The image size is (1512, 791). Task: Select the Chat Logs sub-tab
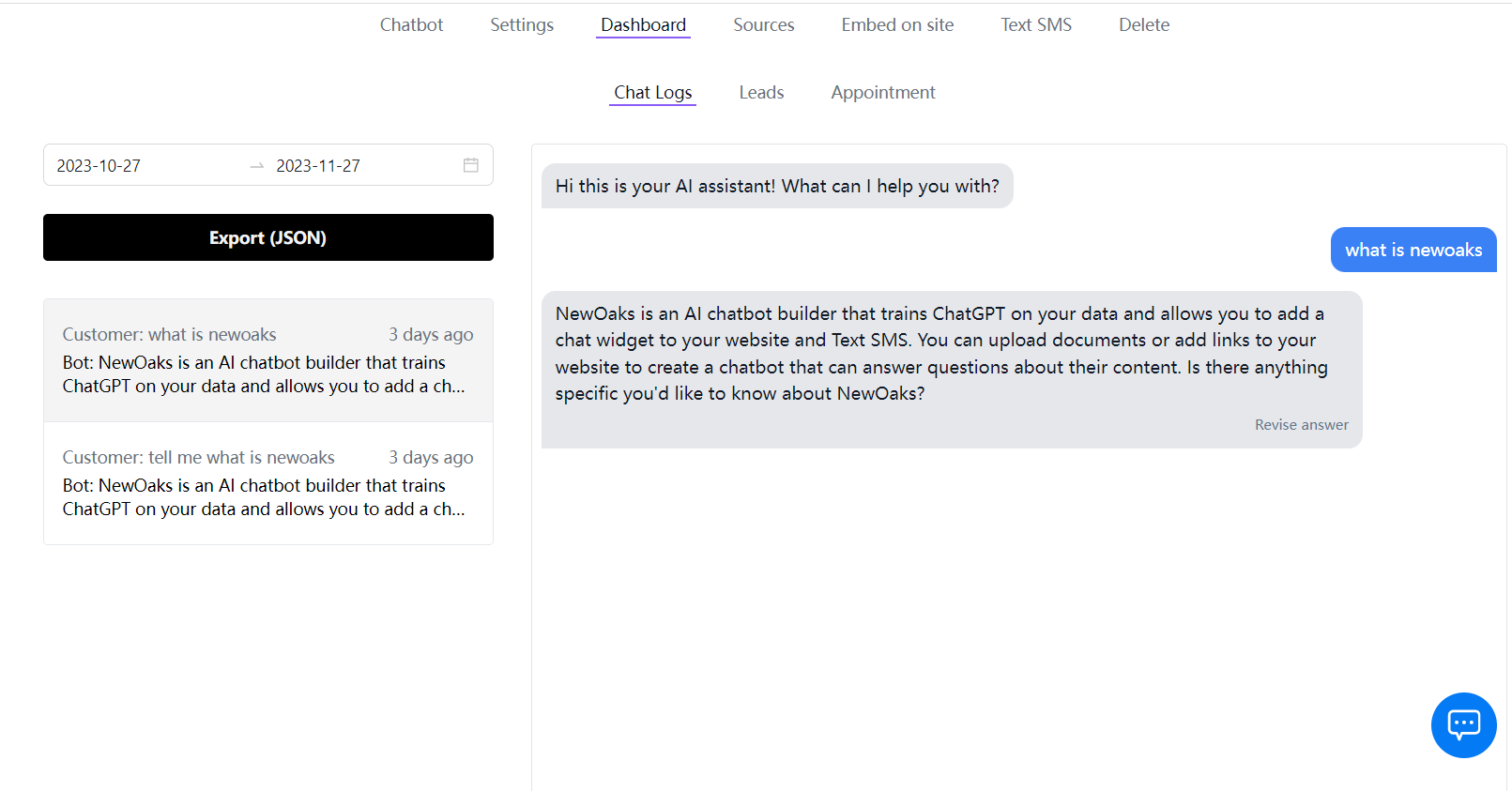click(x=652, y=93)
